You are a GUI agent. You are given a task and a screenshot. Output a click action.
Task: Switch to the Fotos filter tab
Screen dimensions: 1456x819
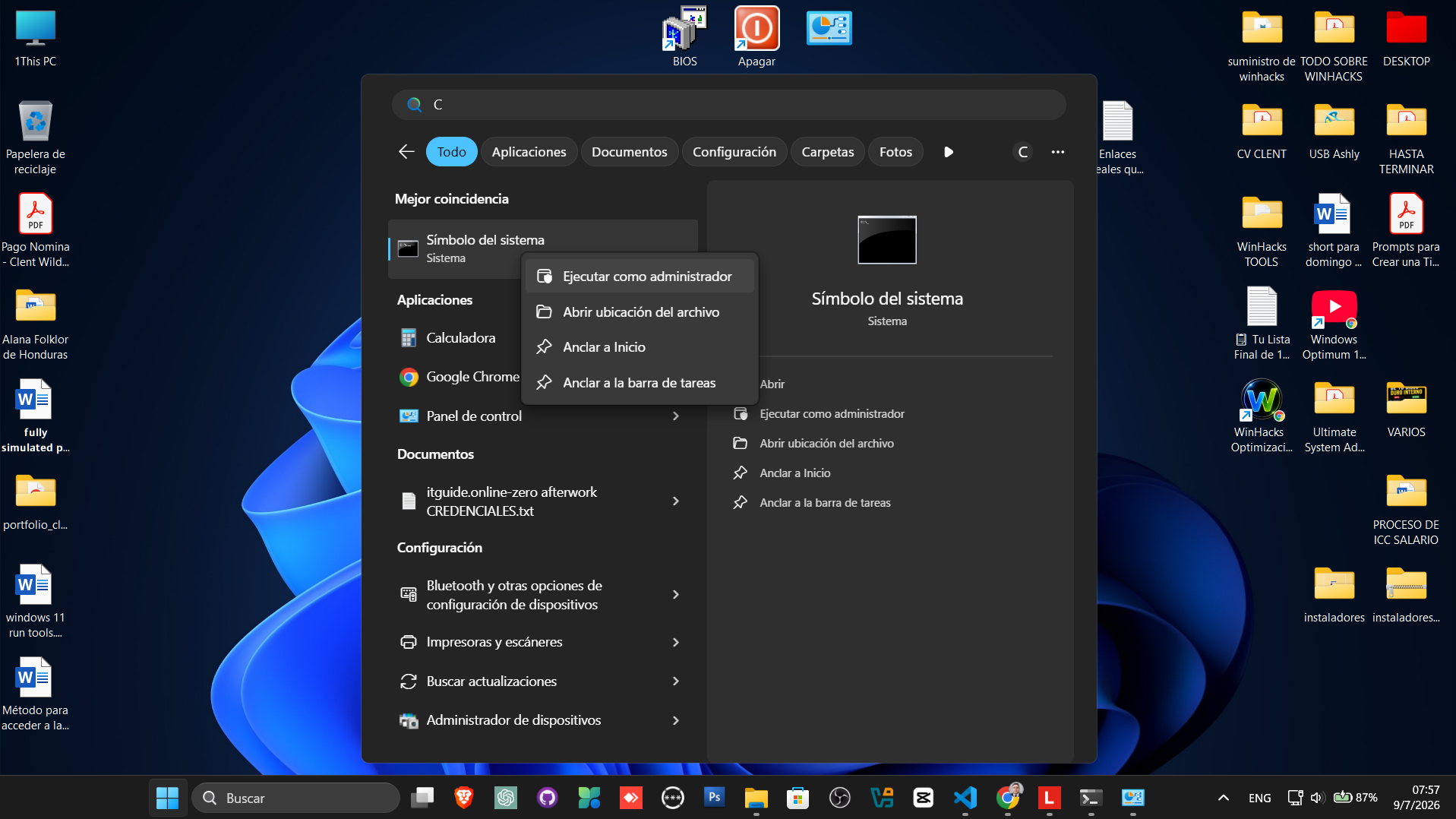pos(895,152)
